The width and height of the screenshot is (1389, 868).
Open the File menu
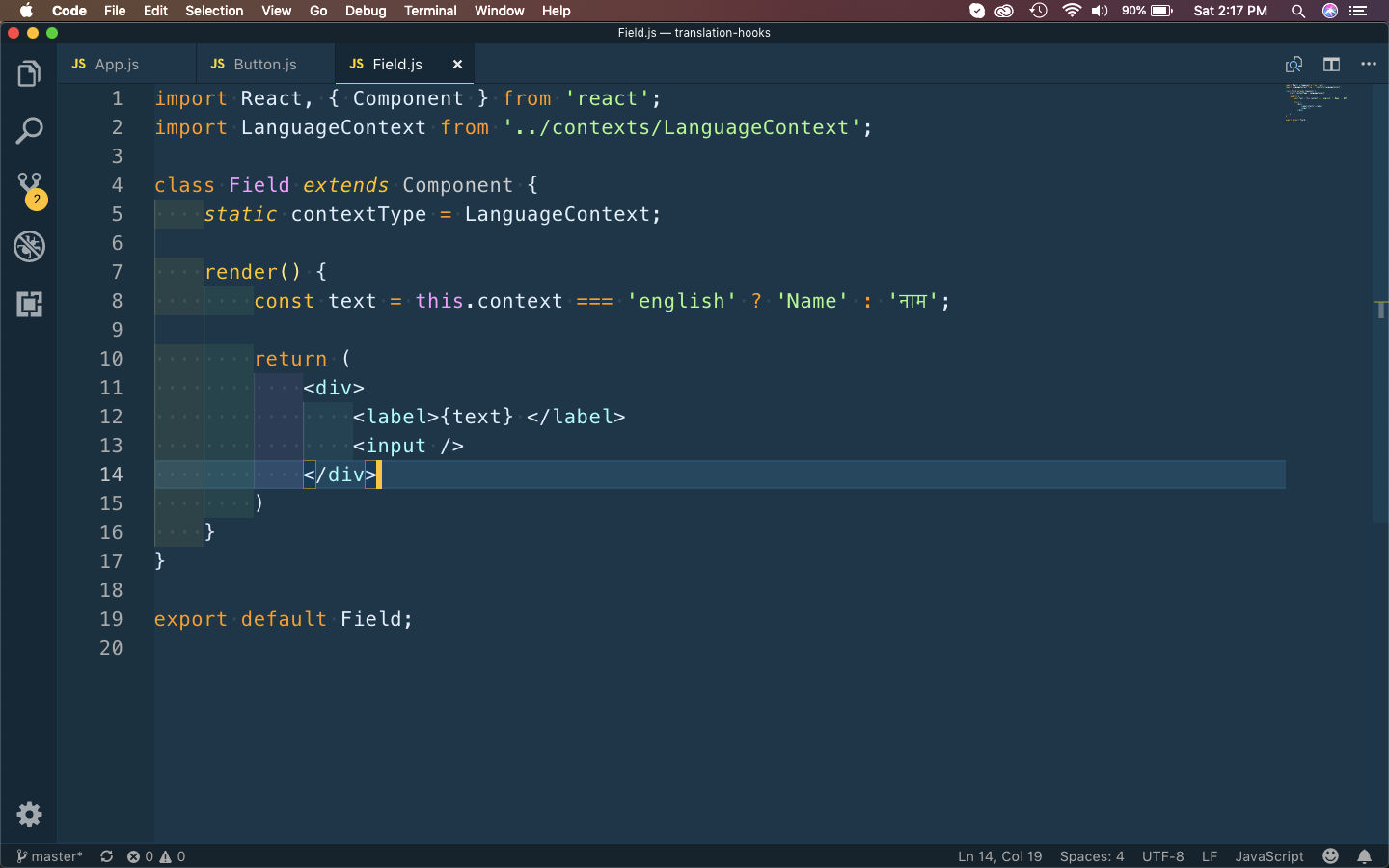coord(115,11)
